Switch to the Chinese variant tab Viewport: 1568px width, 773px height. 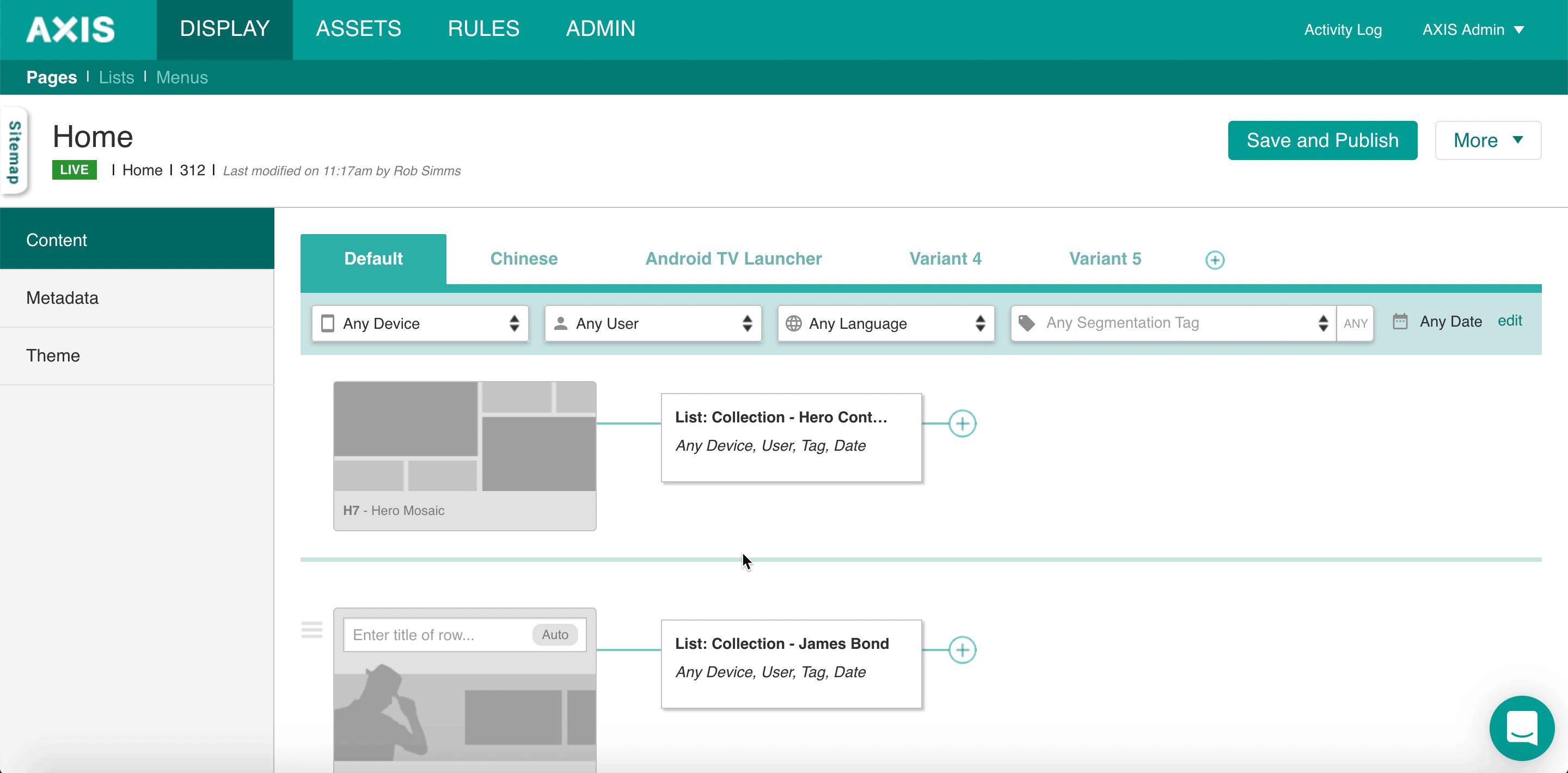[524, 259]
